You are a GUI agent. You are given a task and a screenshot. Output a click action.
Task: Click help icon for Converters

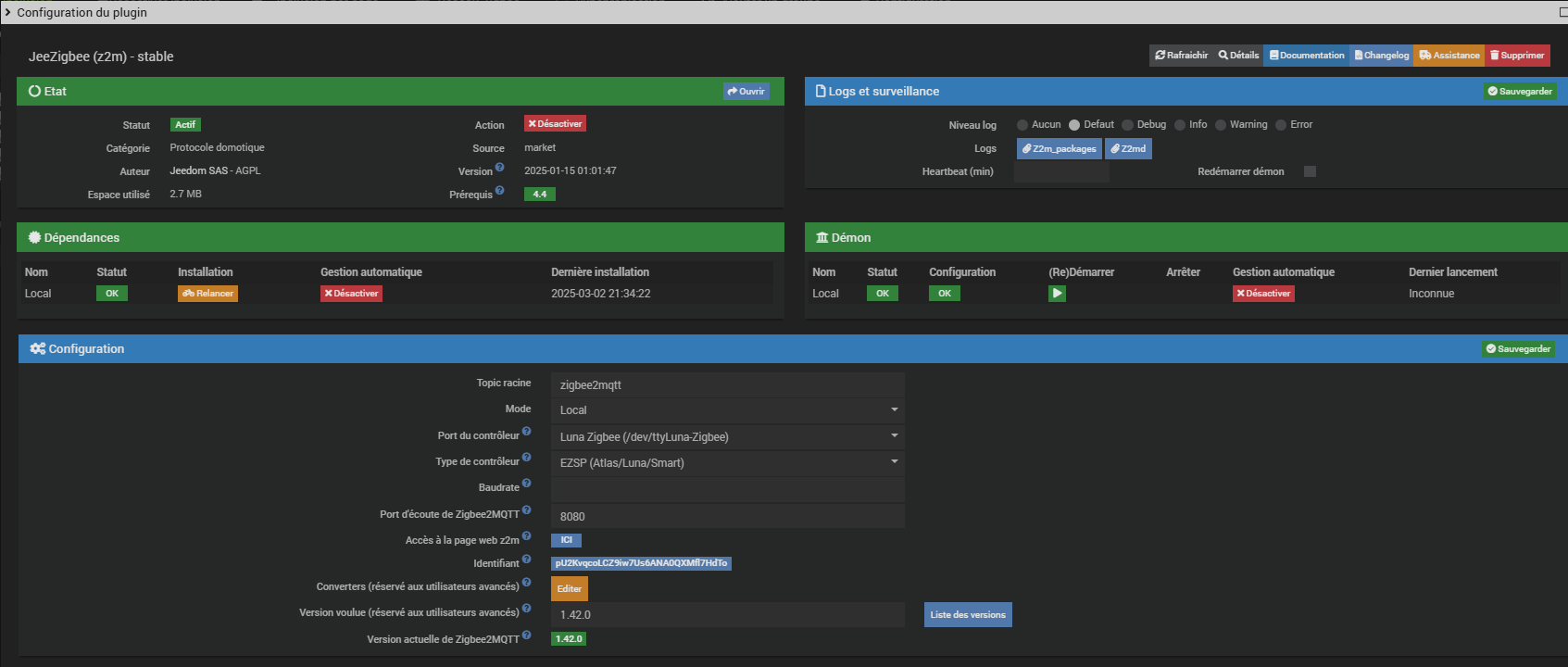coord(526,583)
